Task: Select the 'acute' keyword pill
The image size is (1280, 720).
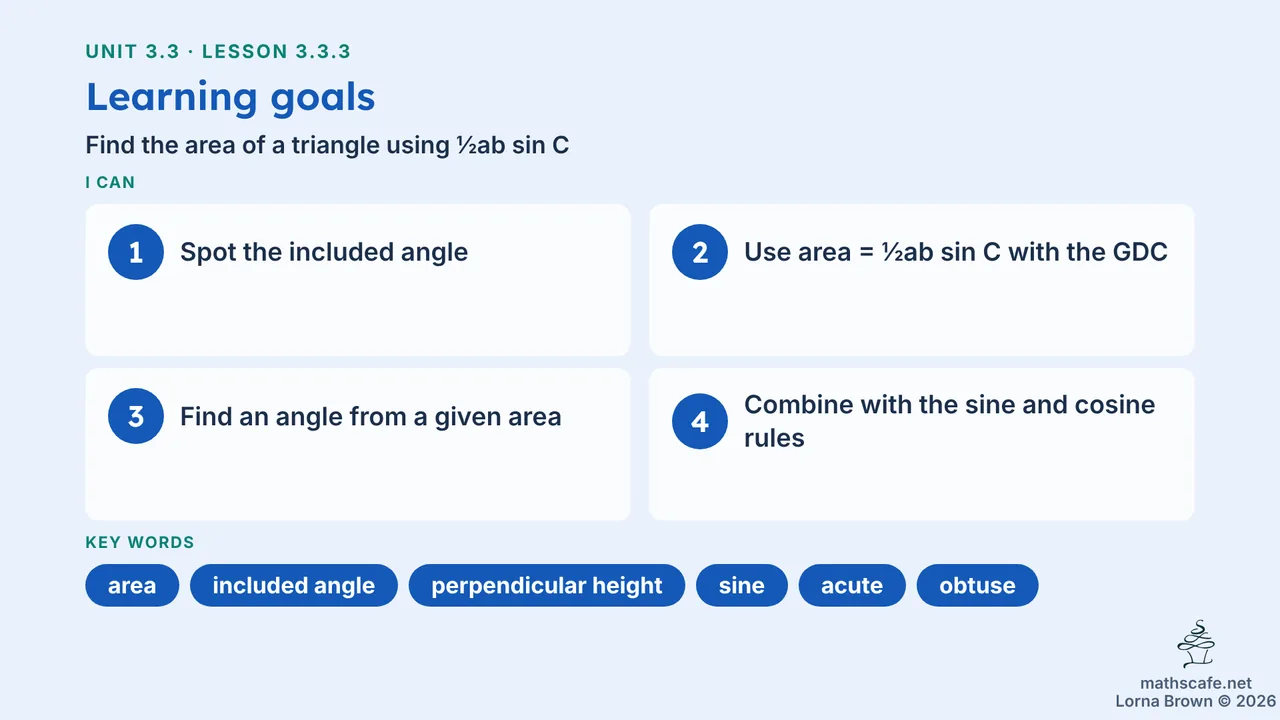Action: (x=852, y=586)
